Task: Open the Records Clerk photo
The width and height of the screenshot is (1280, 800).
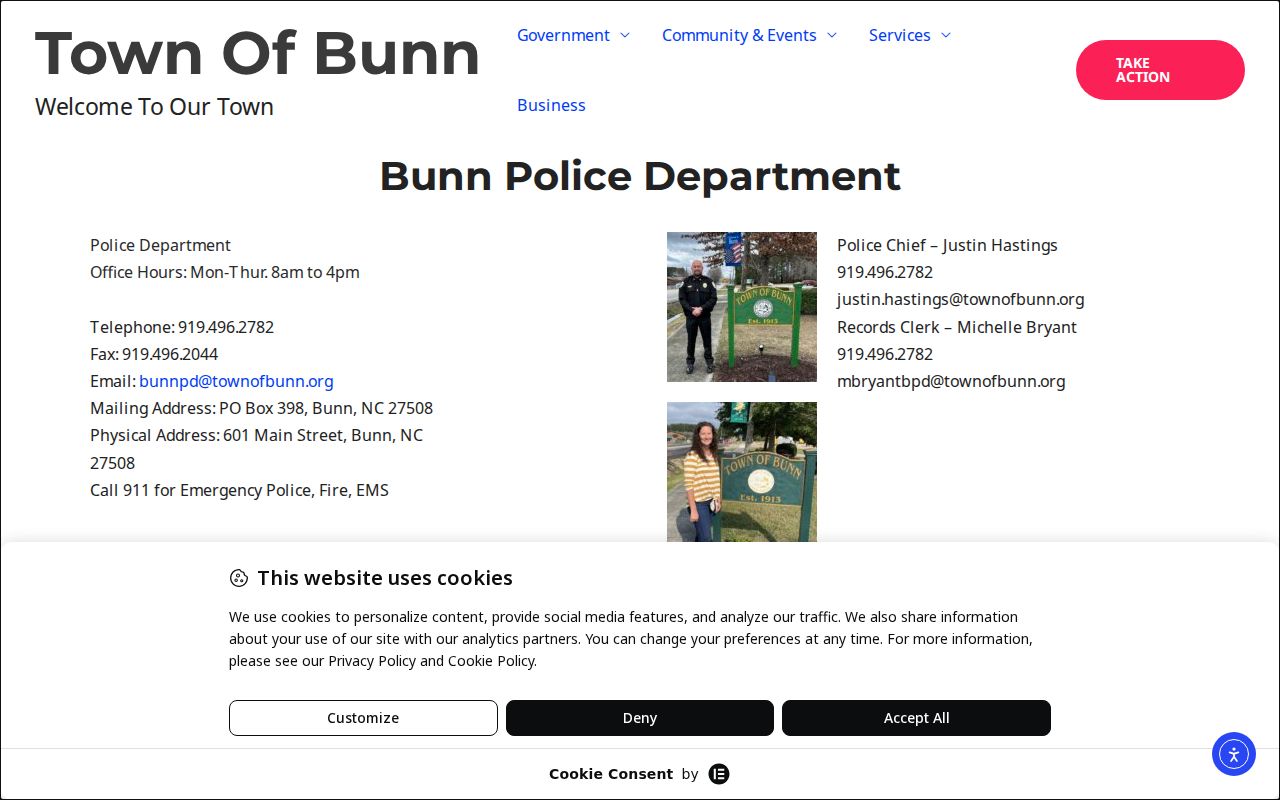Action: click(742, 472)
